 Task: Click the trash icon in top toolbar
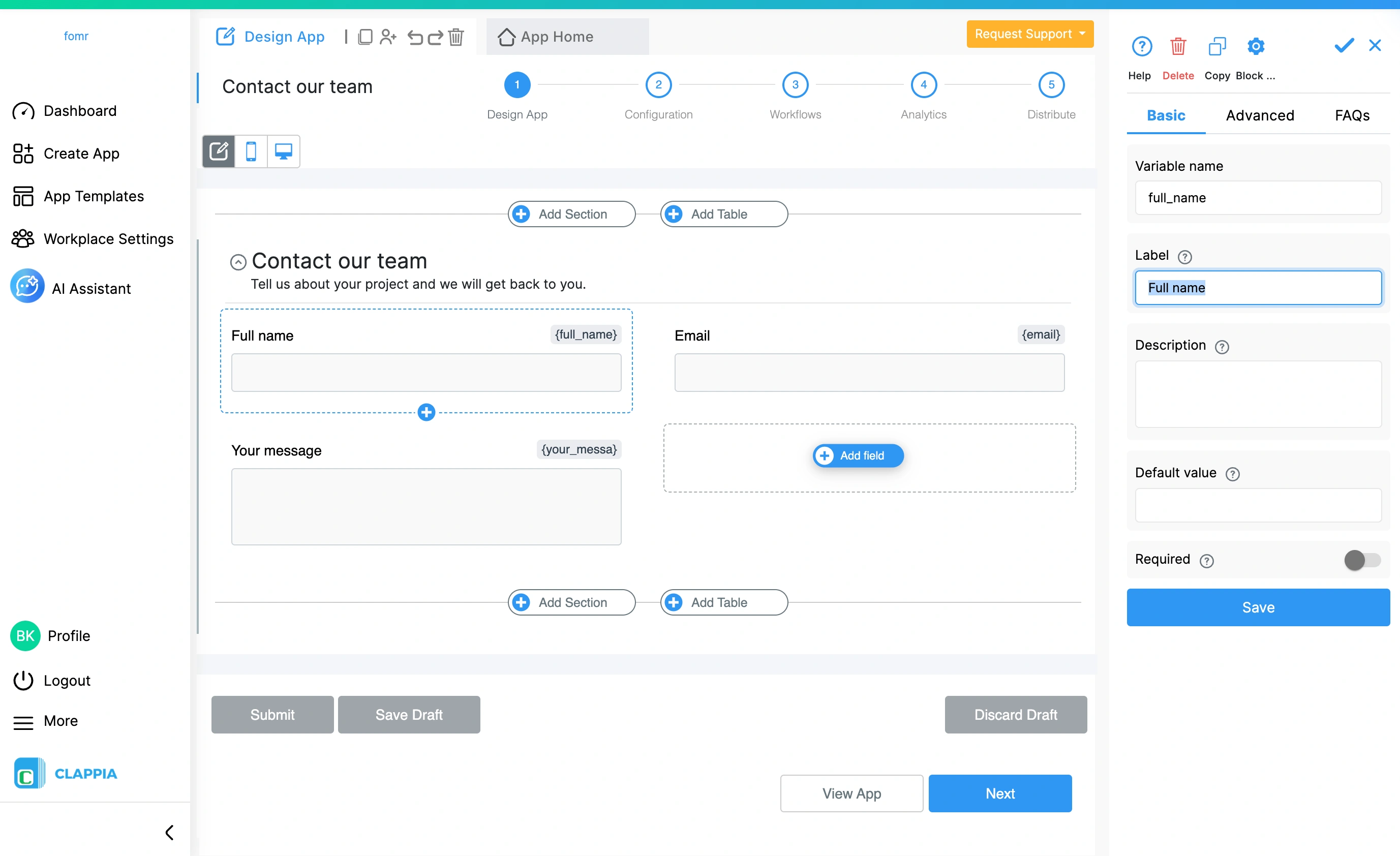pos(455,37)
